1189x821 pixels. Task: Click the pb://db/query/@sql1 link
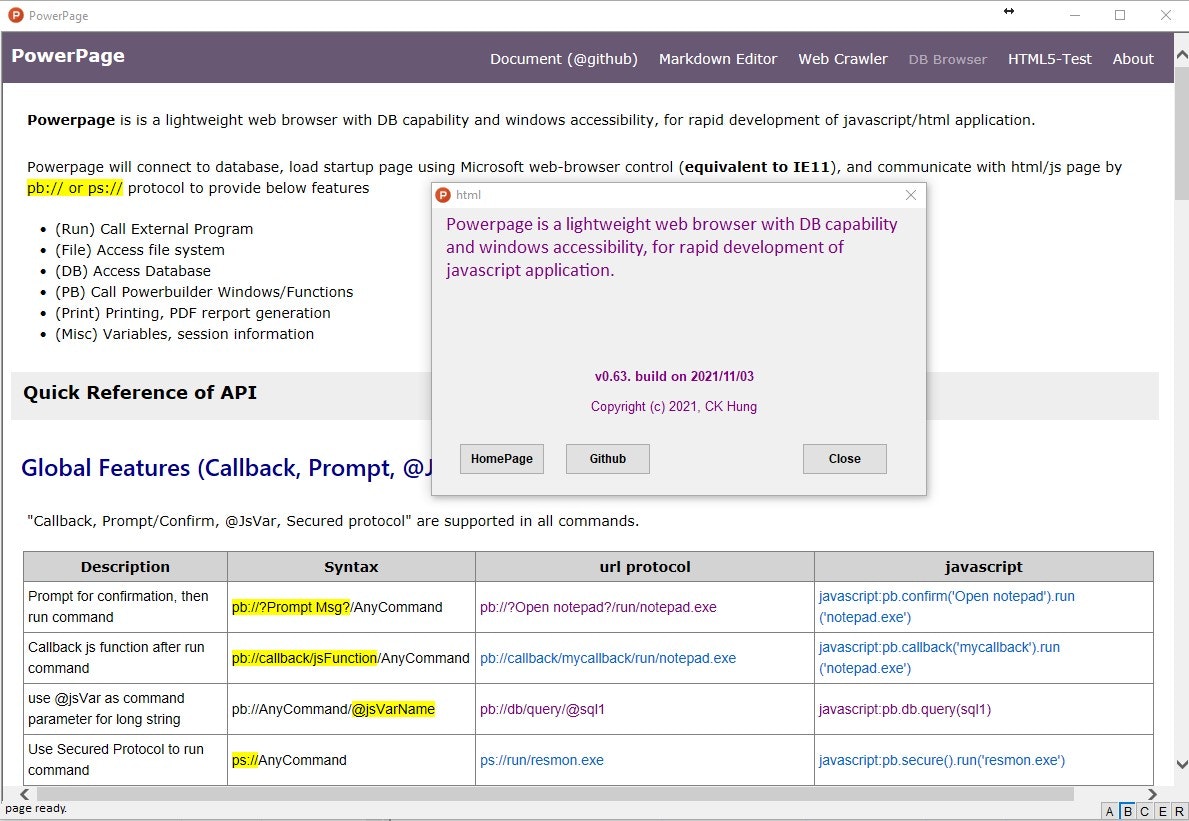click(x=542, y=710)
